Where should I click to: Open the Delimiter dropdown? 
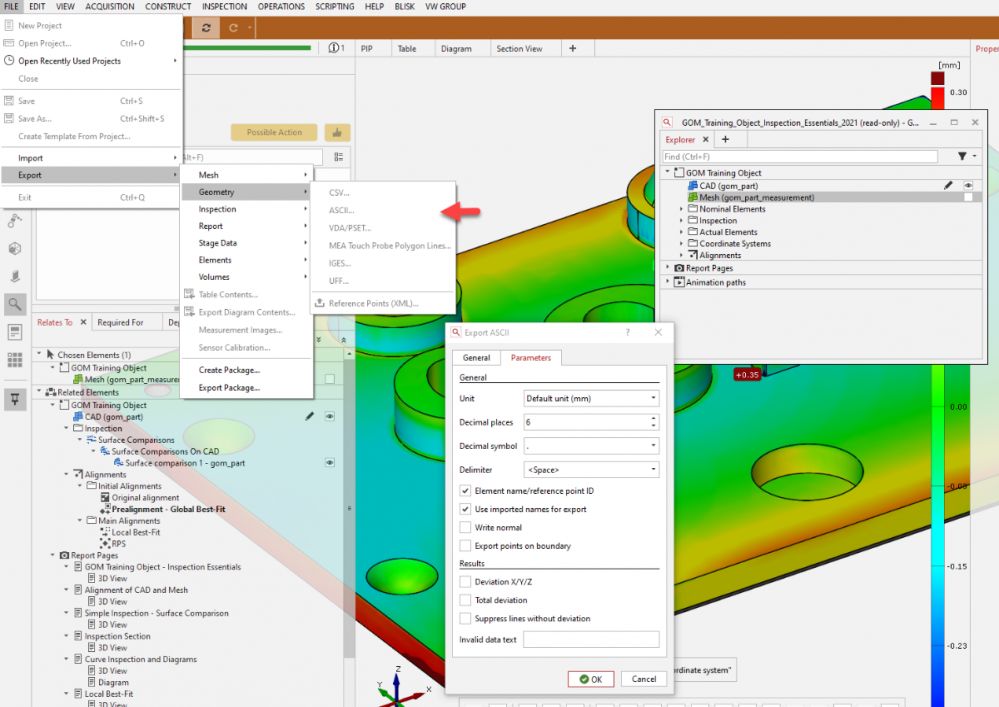(591, 470)
